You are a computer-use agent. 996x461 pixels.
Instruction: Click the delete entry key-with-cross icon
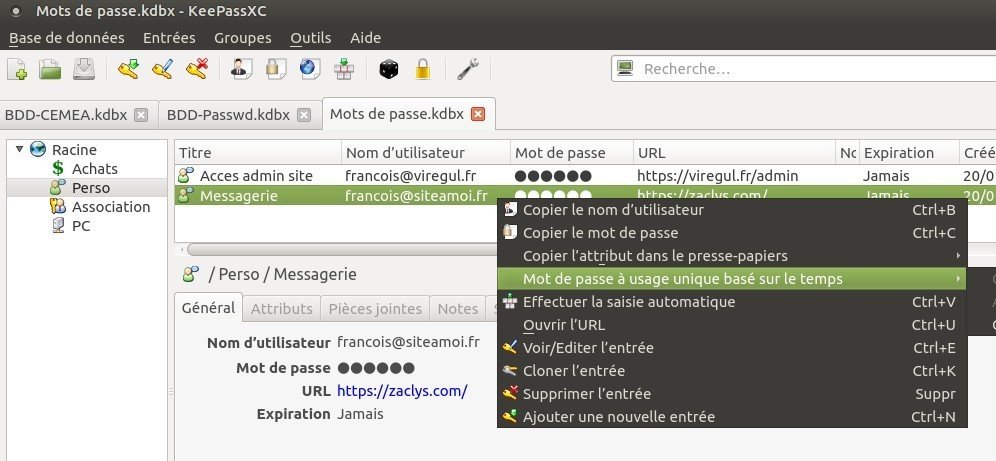click(197, 69)
